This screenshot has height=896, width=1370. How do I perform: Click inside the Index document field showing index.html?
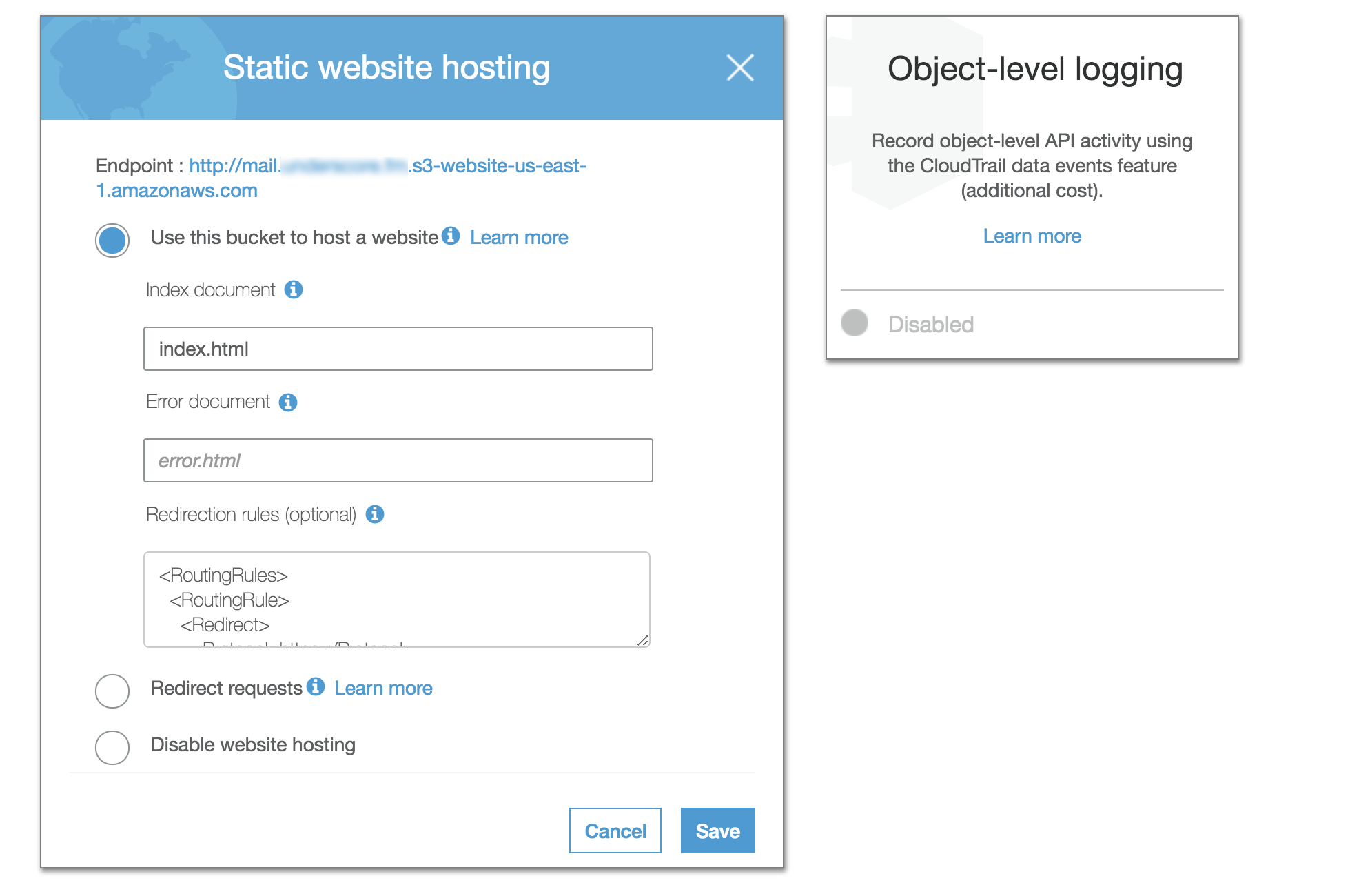pyautogui.click(x=398, y=349)
